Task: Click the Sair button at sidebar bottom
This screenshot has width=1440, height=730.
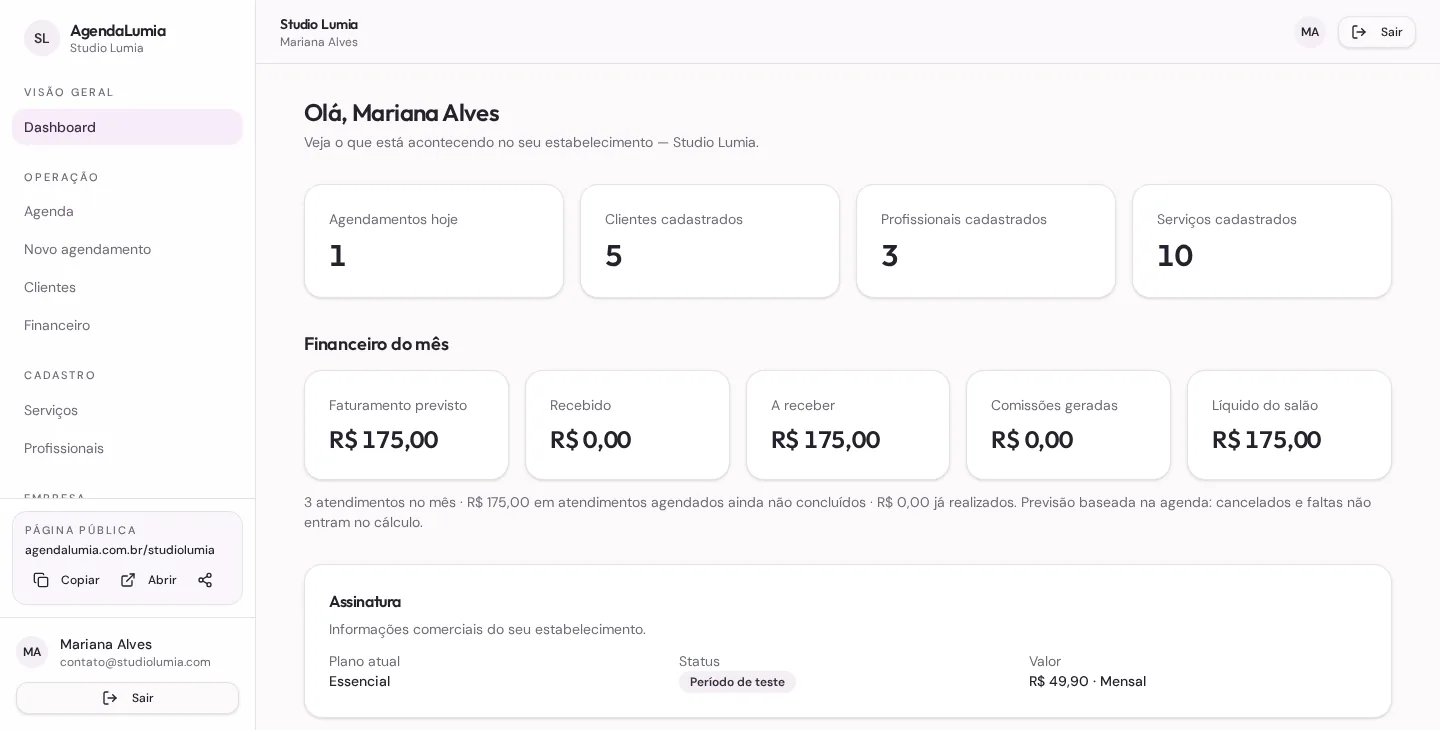Action: coord(127,698)
